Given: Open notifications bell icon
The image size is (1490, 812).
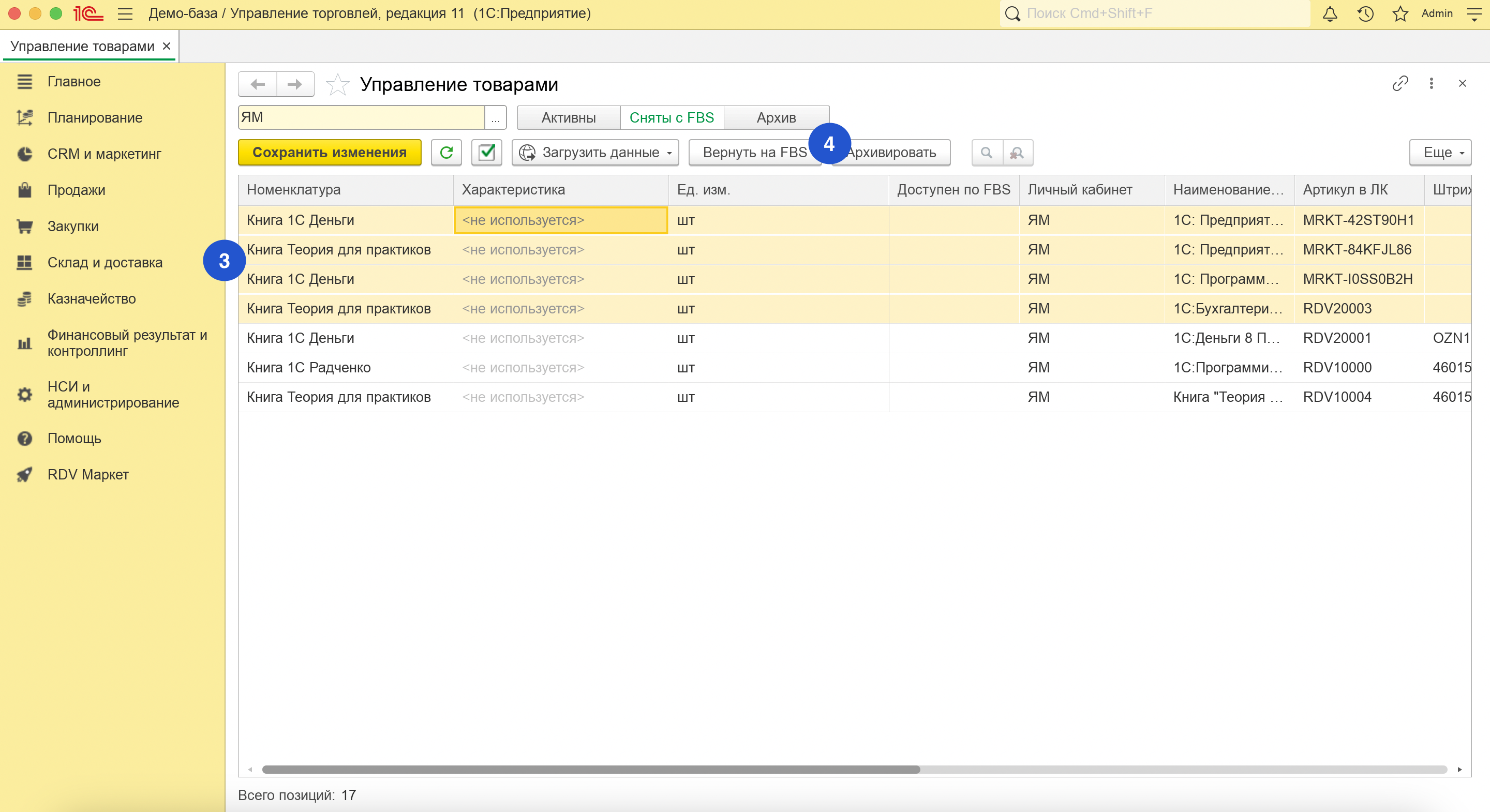Looking at the screenshot, I should pos(1330,14).
